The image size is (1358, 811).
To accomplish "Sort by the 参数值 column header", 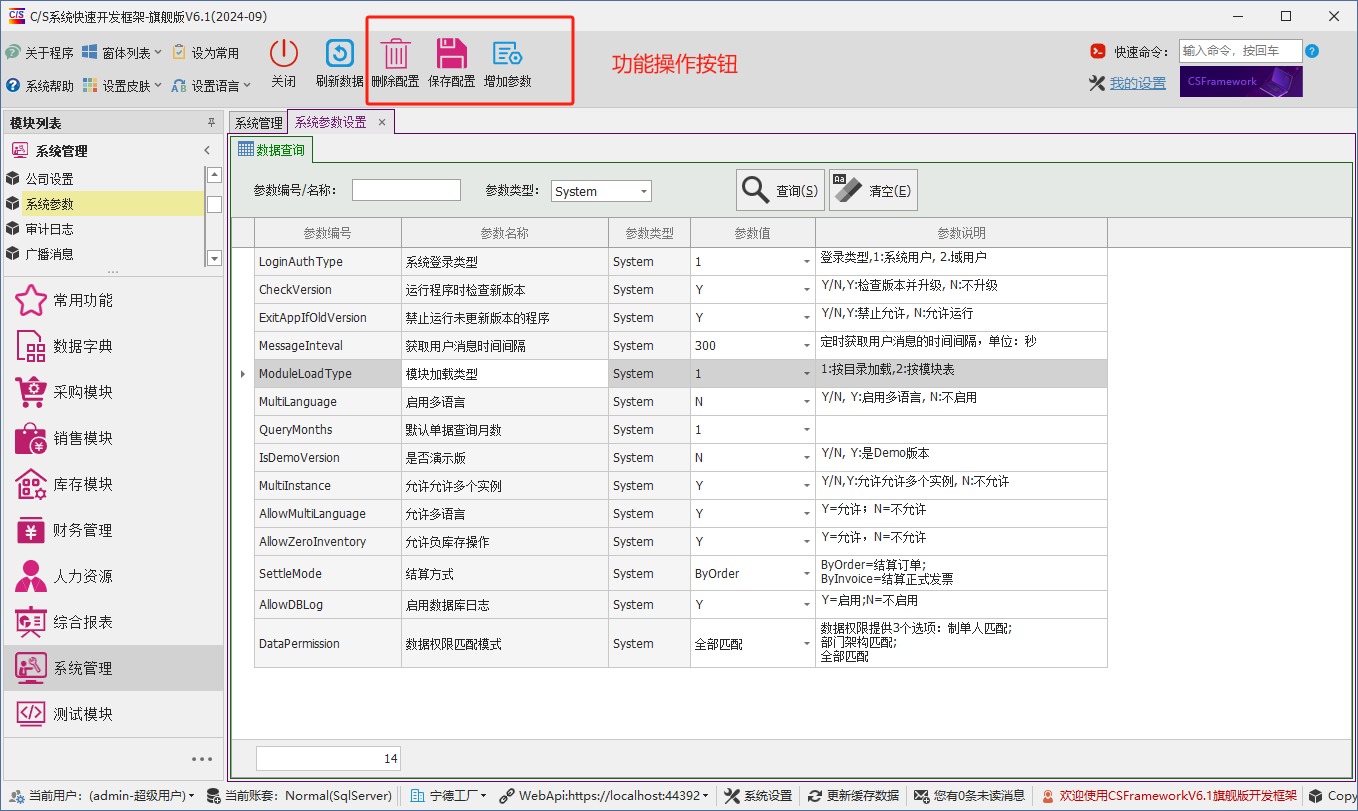I will click(752, 233).
